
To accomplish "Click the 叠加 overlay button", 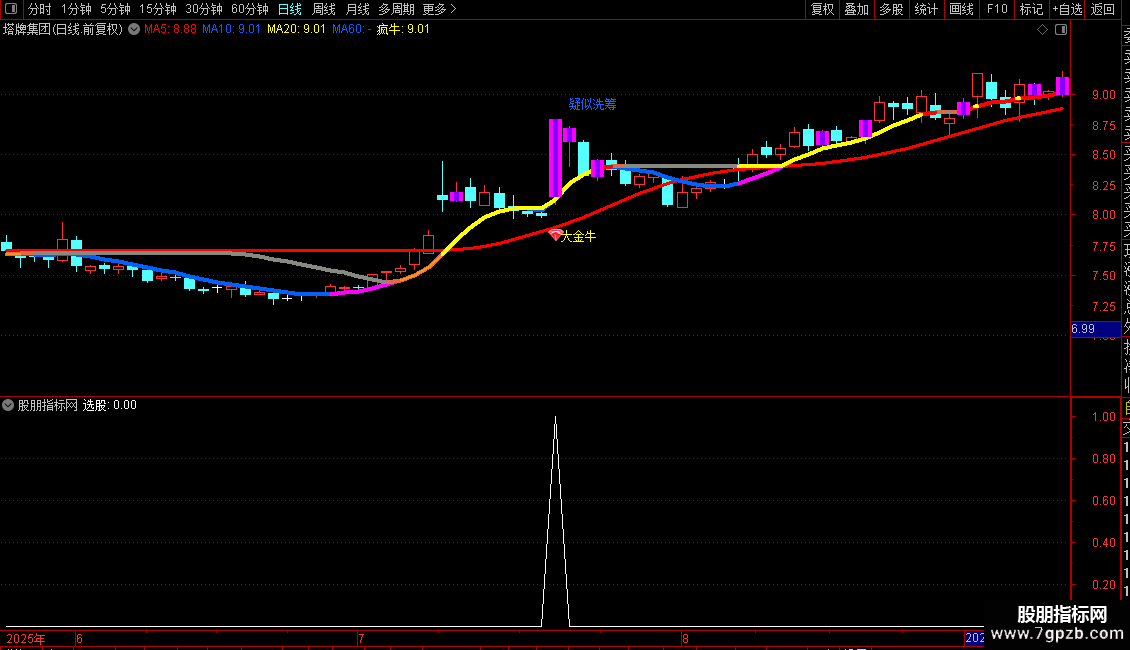I will click(x=856, y=9).
